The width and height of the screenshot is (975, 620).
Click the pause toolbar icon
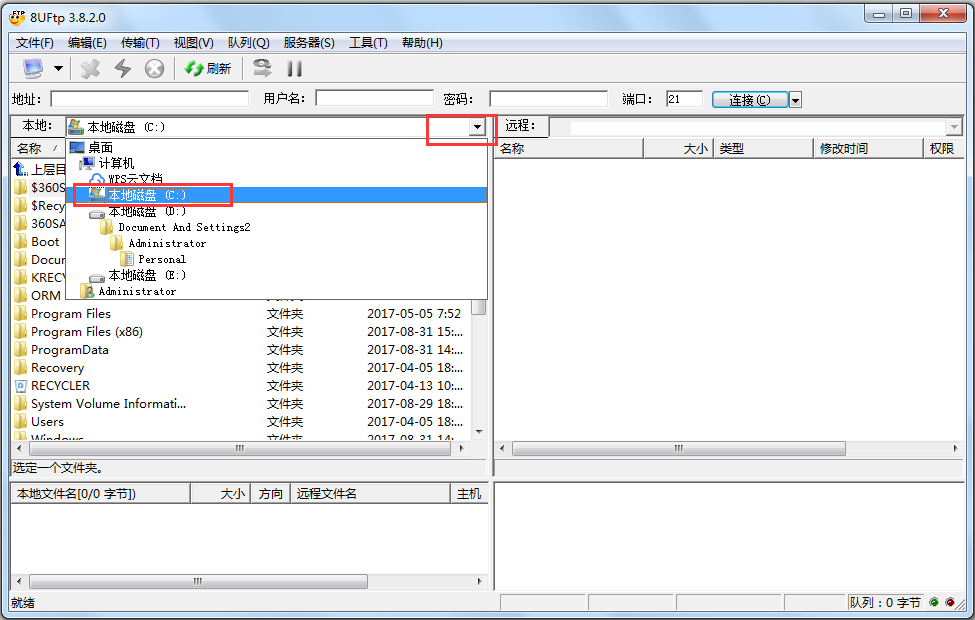coord(294,68)
